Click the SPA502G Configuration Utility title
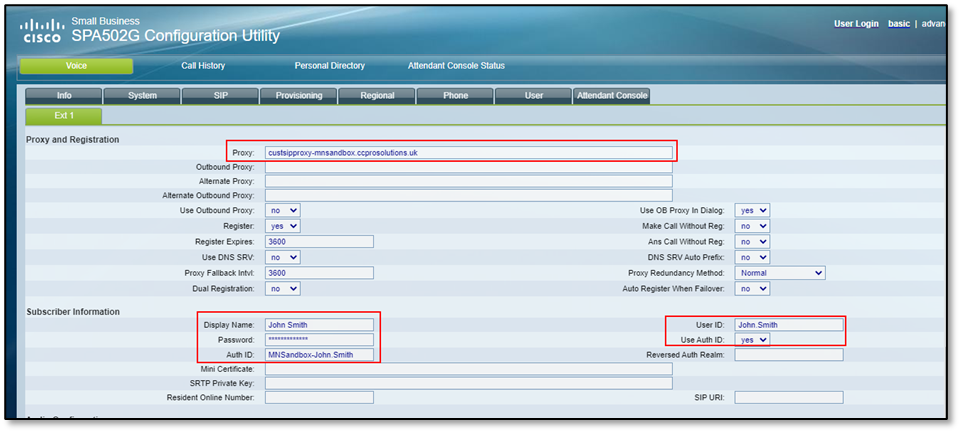Screen dimensions: 961x433 (176, 36)
